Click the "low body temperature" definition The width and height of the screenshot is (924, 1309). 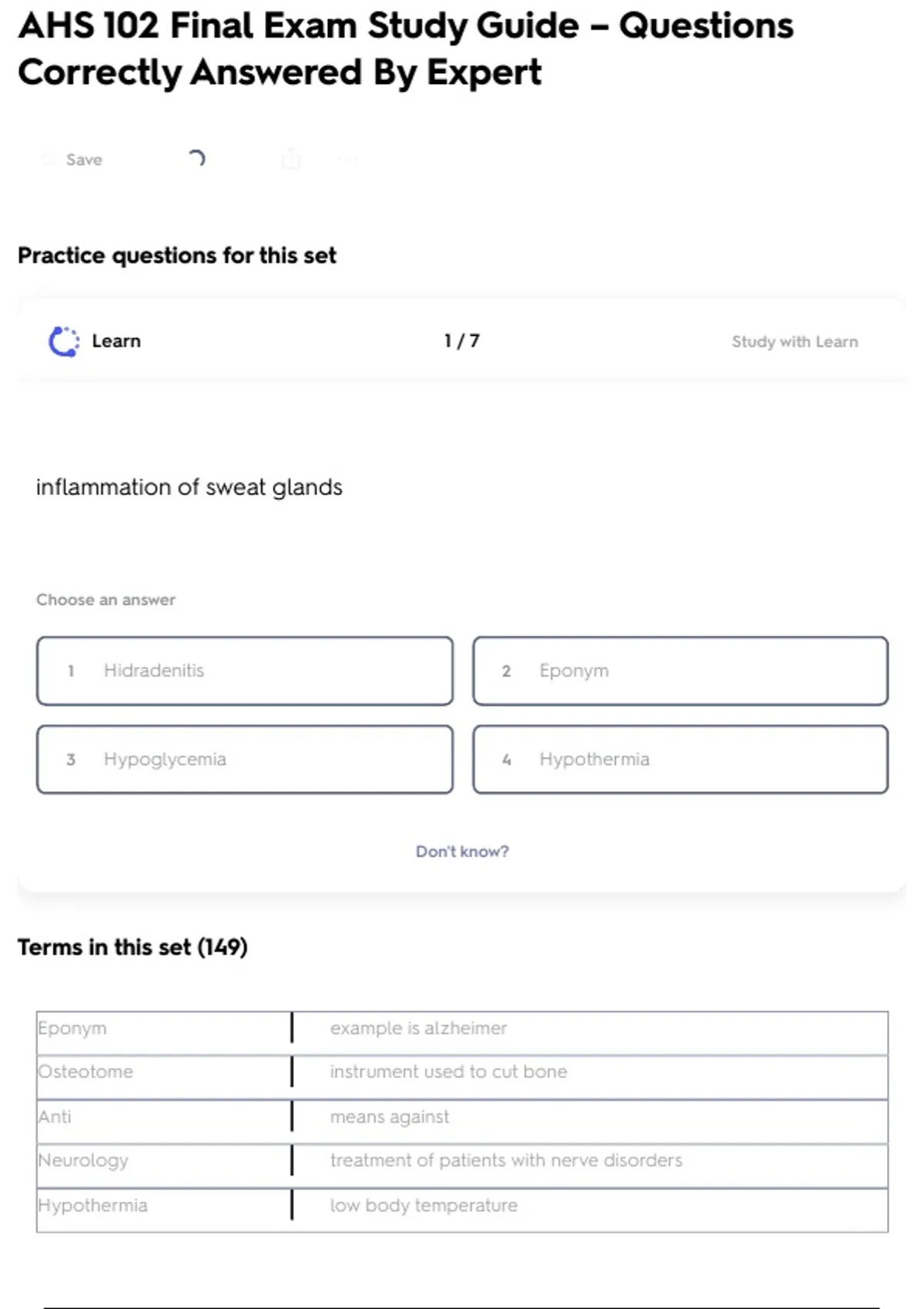pos(423,1205)
